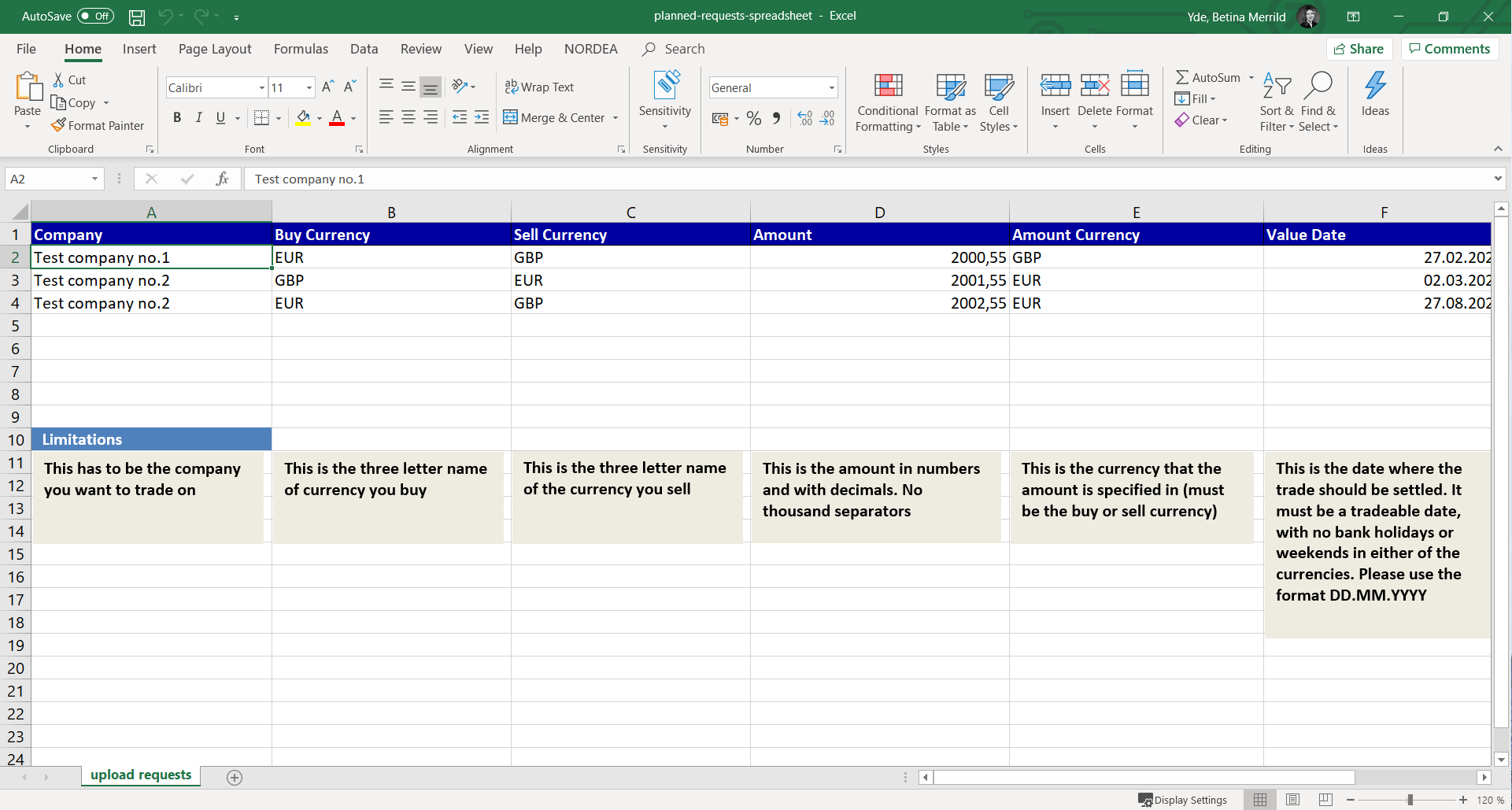Select cell containing 2001,55
This screenshot has width=1512, height=810.
click(x=879, y=280)
